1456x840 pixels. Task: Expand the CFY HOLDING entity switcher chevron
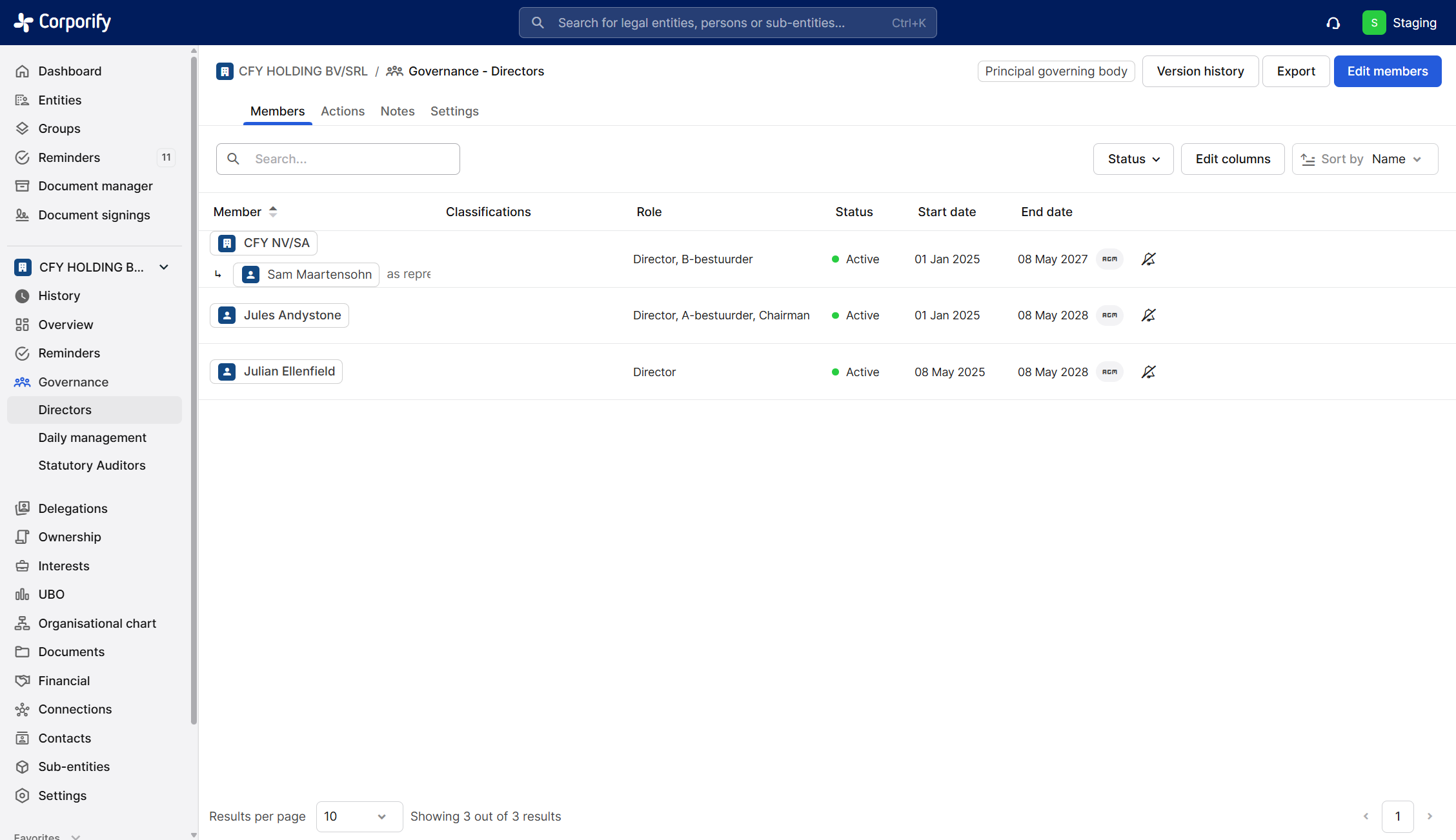click(x=164, y=267)
